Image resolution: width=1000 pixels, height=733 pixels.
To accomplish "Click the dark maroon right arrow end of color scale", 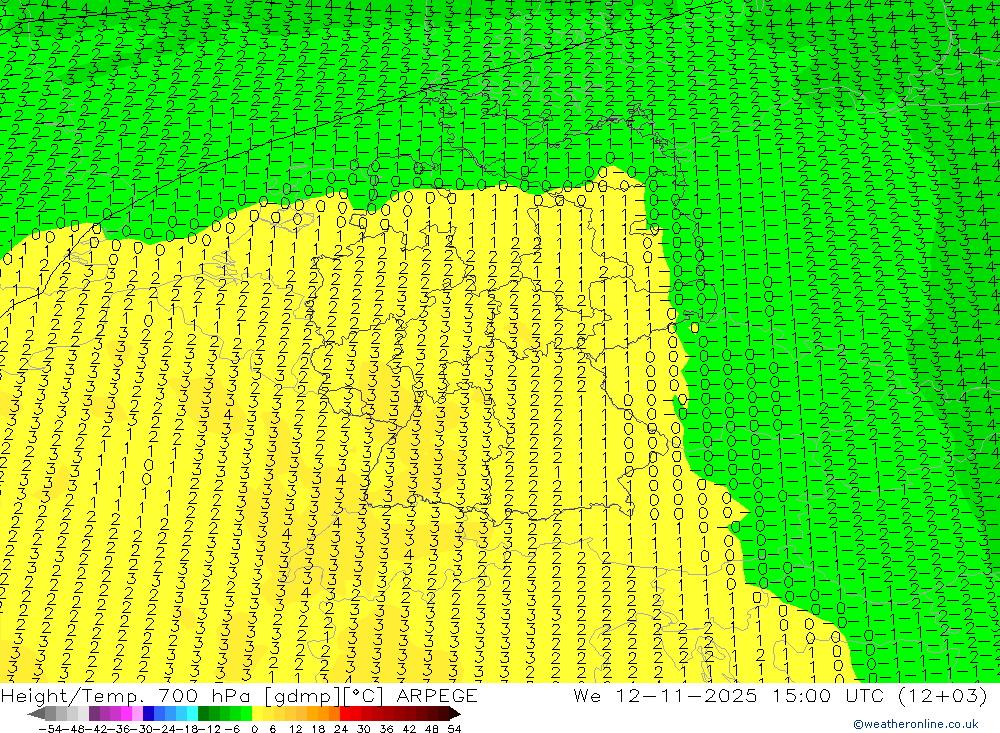I will pos(455,714).
